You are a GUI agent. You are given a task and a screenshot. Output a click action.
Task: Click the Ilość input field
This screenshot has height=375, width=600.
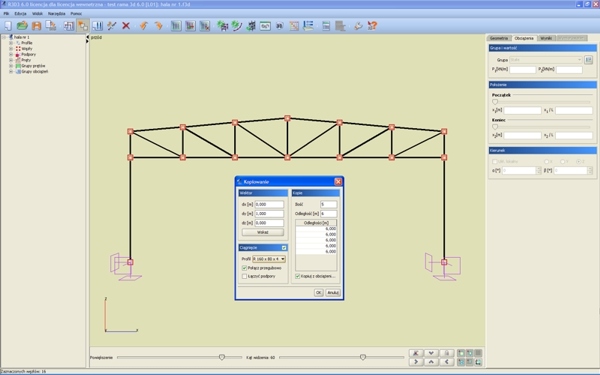point(329,204)
